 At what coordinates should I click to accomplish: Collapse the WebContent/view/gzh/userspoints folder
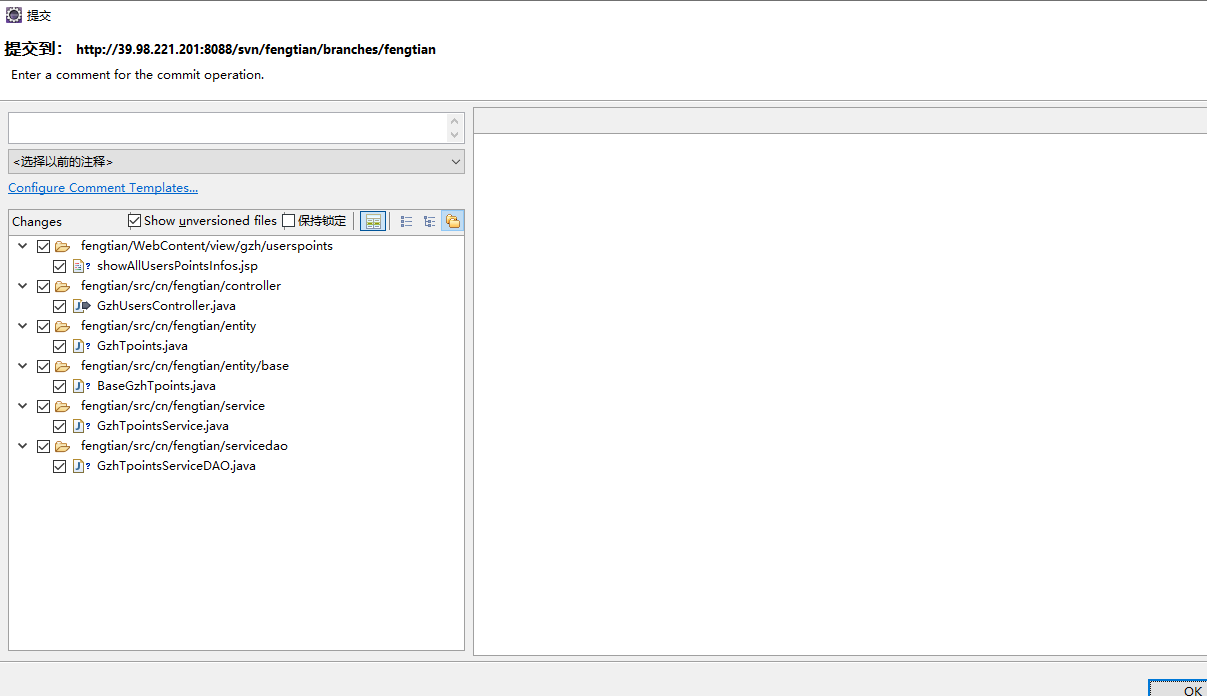coord(23,246)
